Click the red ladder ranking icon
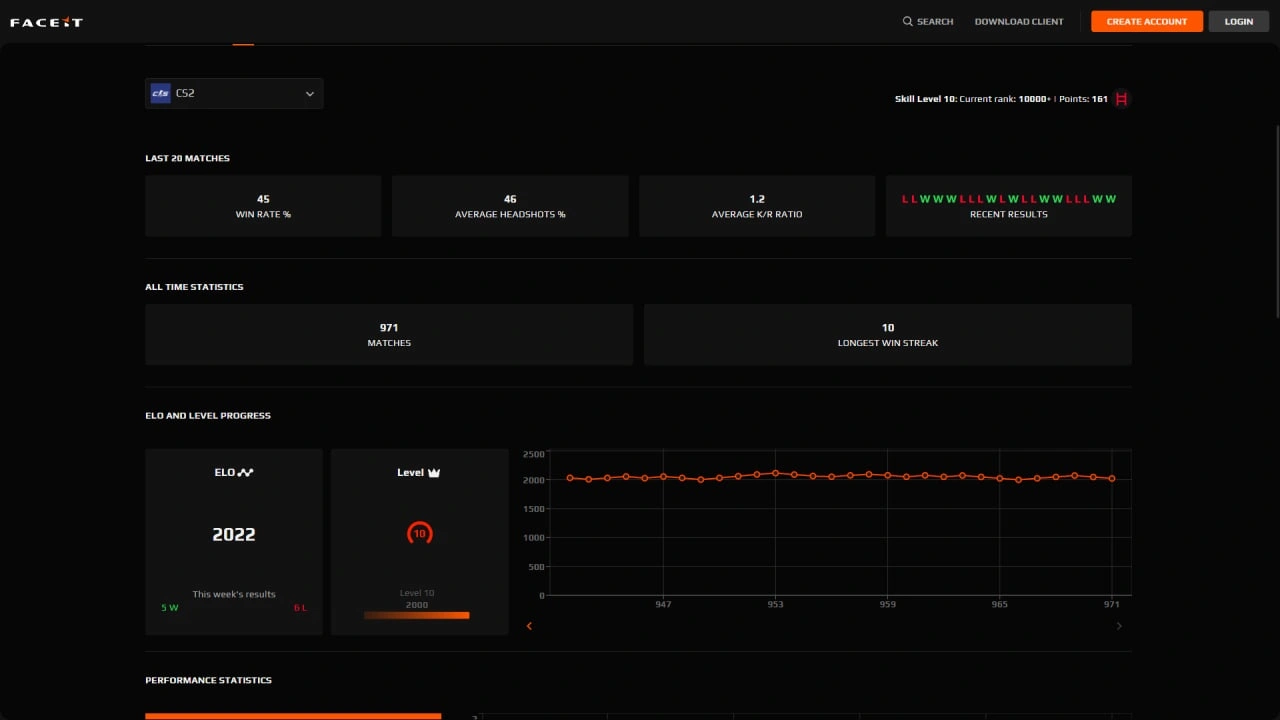Screen dimensions: 1280x720 point(1121,99)
